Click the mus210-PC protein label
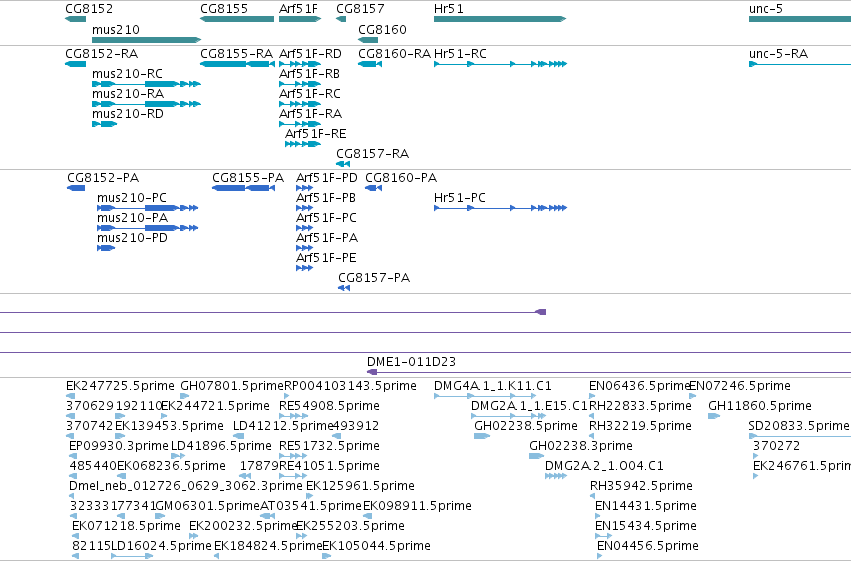This screenshot has width=851, height=561. (132, 198)
